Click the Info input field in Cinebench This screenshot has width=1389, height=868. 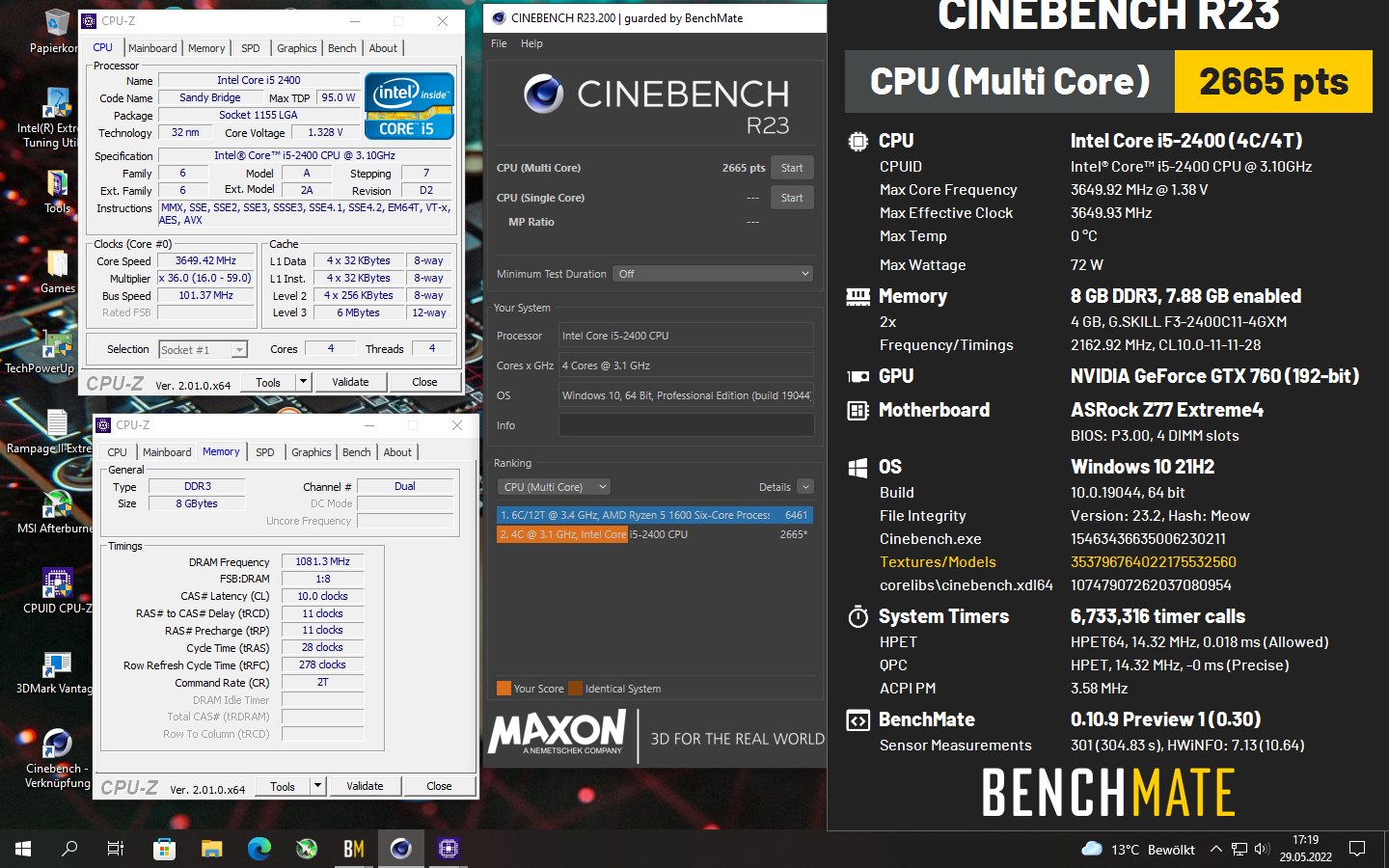point(686,425)
